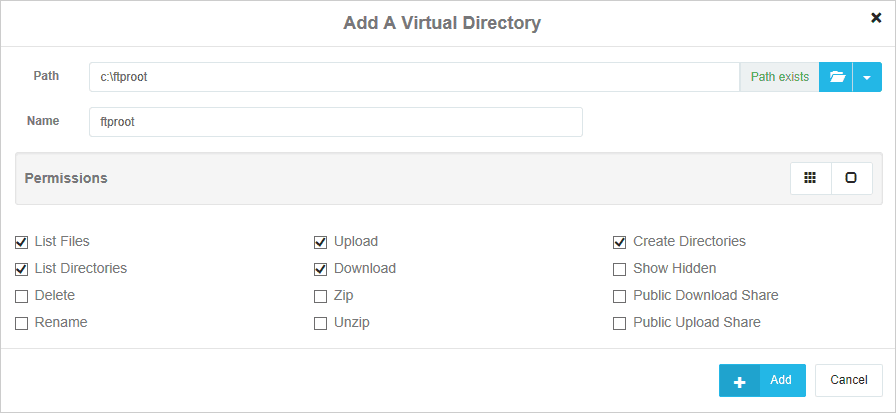The width and height of the screenshot is (896, 413).
Task: Open the dropdown arrow next to folder button
Action: click(867, 77)
